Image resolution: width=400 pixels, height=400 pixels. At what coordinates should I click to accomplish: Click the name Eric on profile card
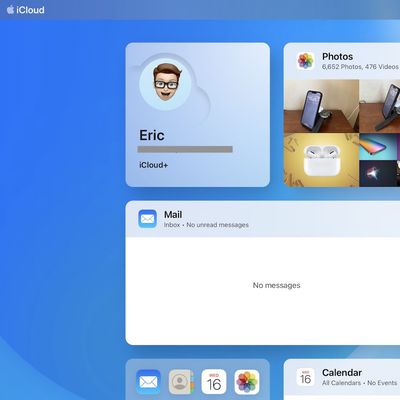[x=152, y=135]
